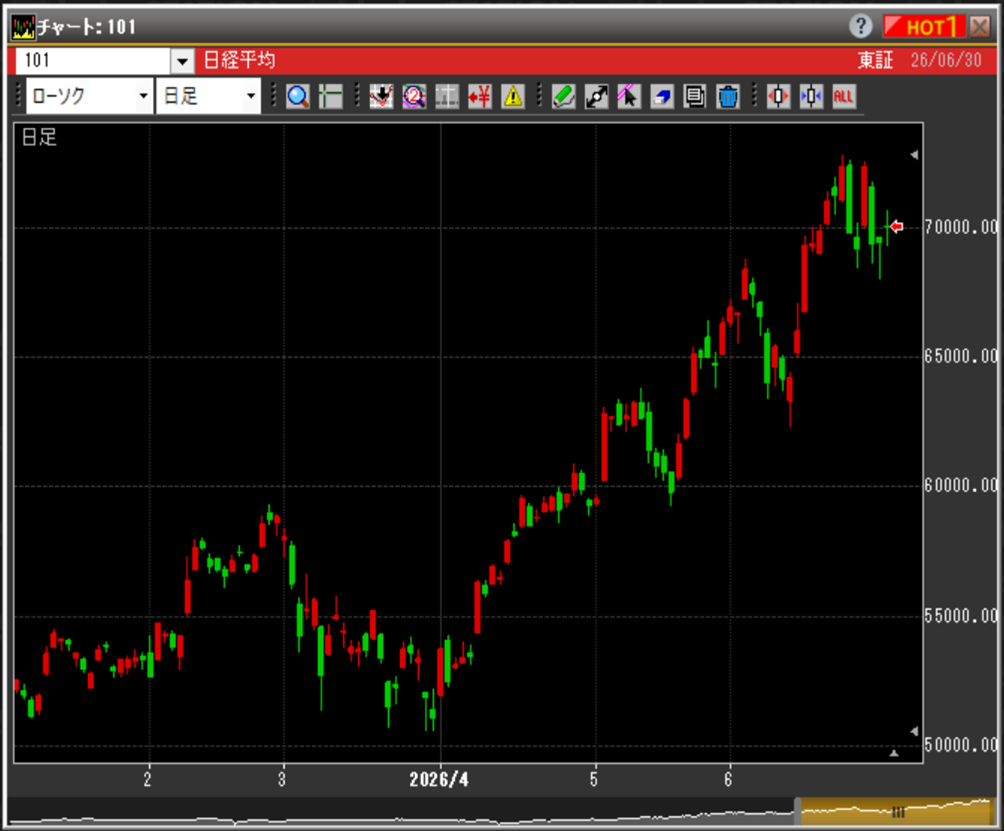Image resolution: width=1005 pixels, height=831 pixels.
Task: Open the magnifying glass search tool
Action: click(298, 97)
